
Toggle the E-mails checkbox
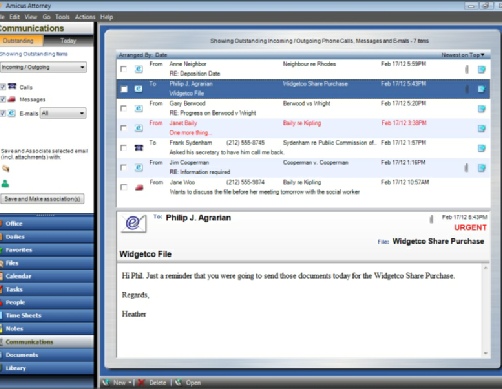click(3, 113)
